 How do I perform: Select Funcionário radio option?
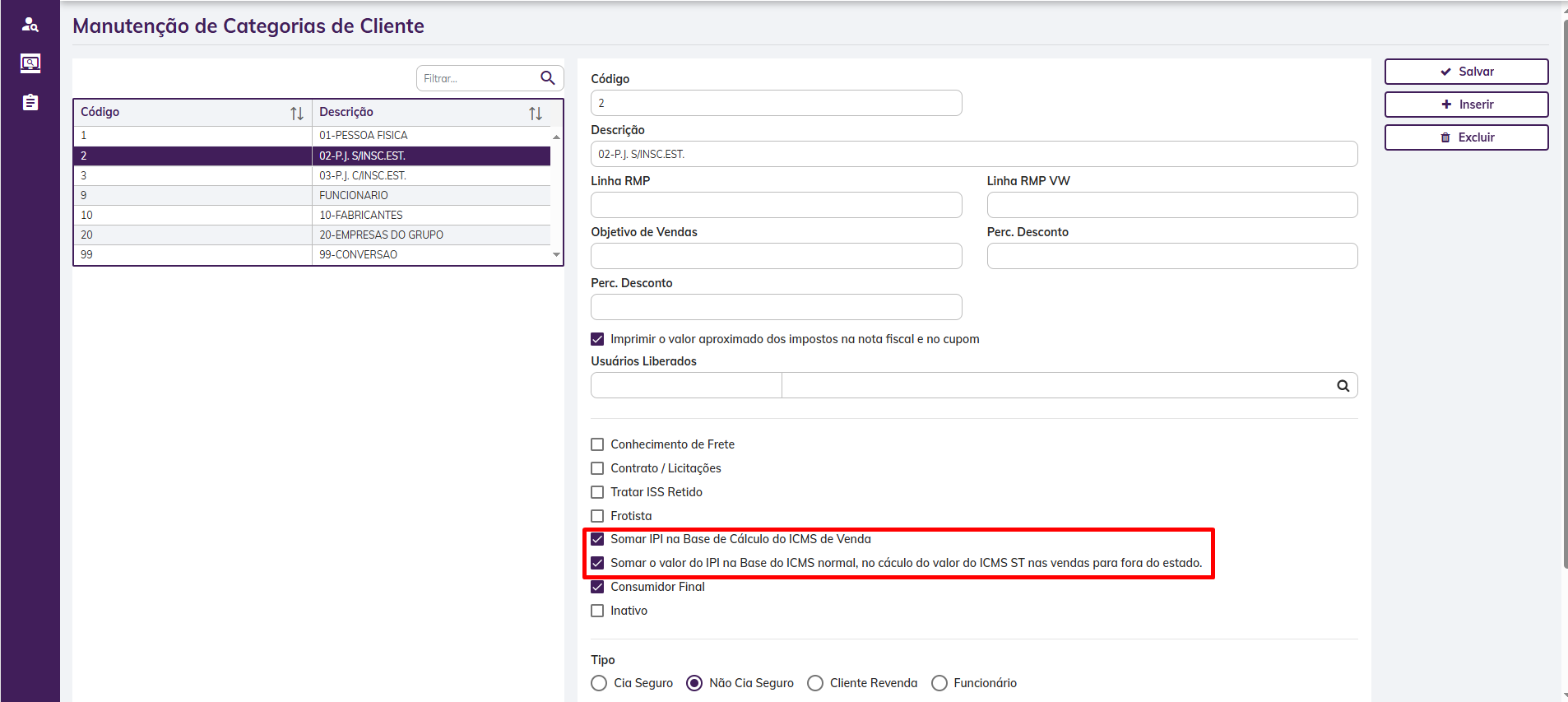[939, 683]
